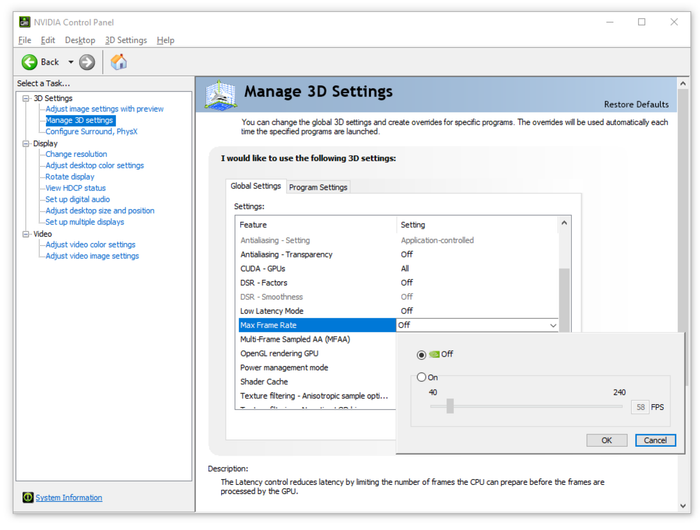Image resolution: width=700 pixels, height=530 pixels.
Task: Open Change resolution page
Action: point(76,154)
